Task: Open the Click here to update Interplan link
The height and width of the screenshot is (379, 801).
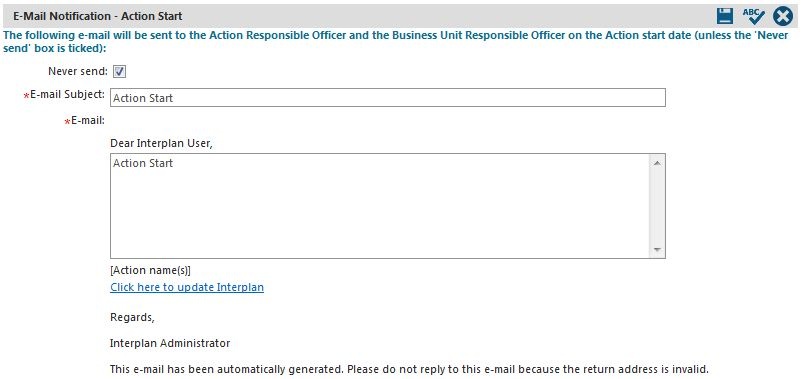Action: [187, 287]
